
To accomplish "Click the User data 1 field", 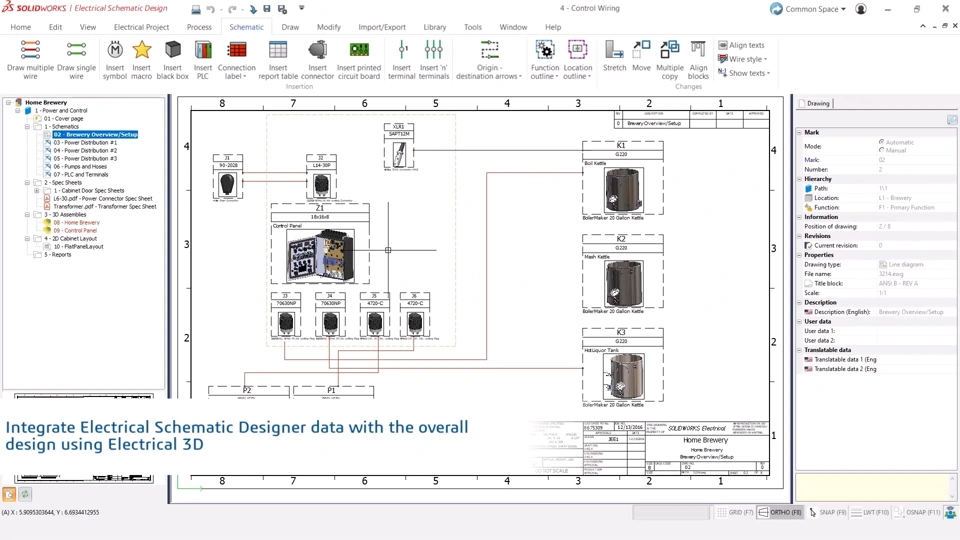I will coord(917,331).
